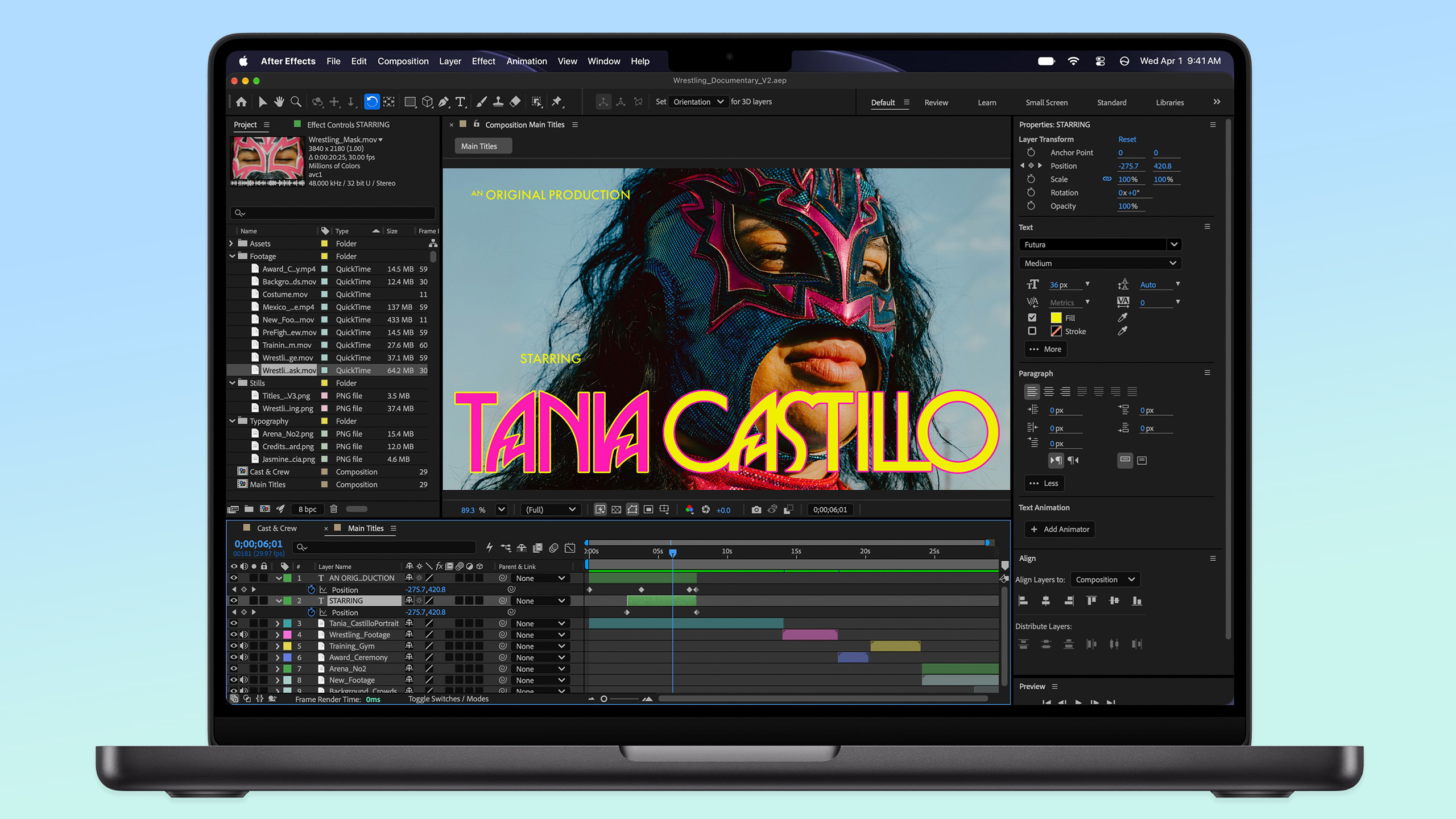The height and width of the screenshot is (819, 1456).
Task: Open the Composition menu
Action: click(x=403, y=61)
